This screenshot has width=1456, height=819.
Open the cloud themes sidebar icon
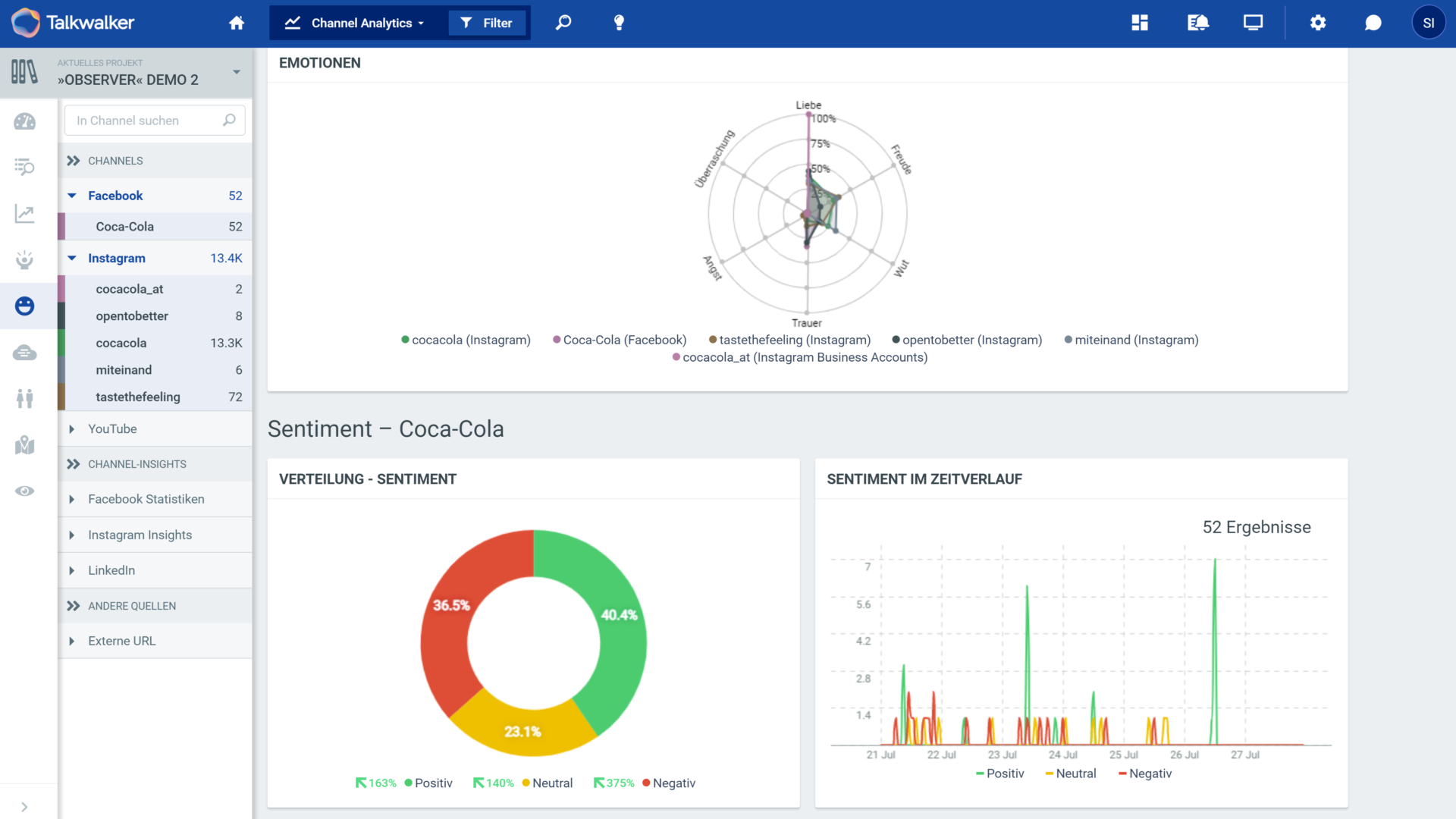click(25, 353)
